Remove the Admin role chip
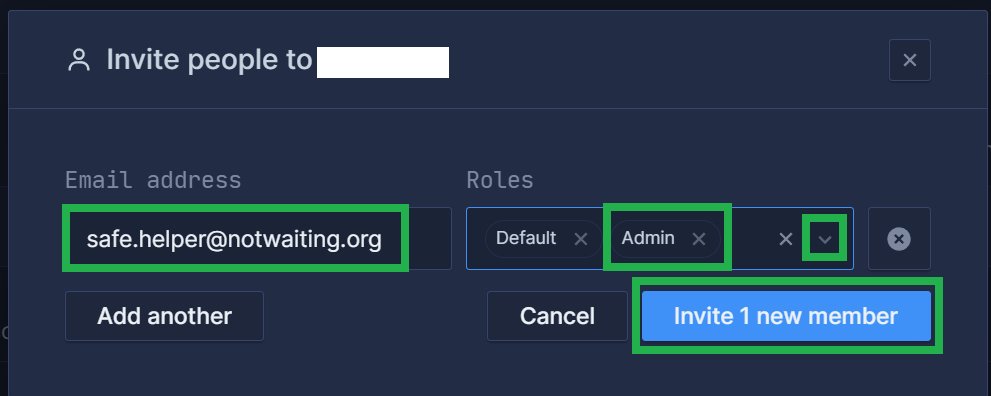991x396 pixels. 698,239
